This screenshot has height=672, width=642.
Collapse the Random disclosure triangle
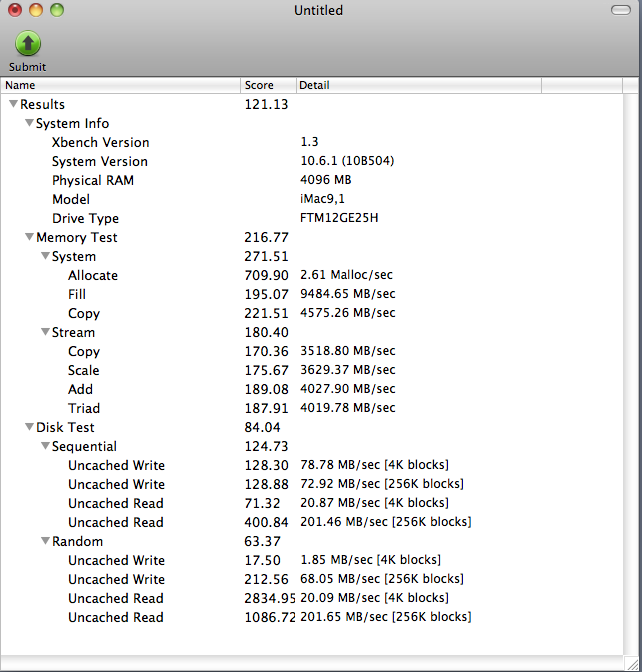(x=45, y=541)
